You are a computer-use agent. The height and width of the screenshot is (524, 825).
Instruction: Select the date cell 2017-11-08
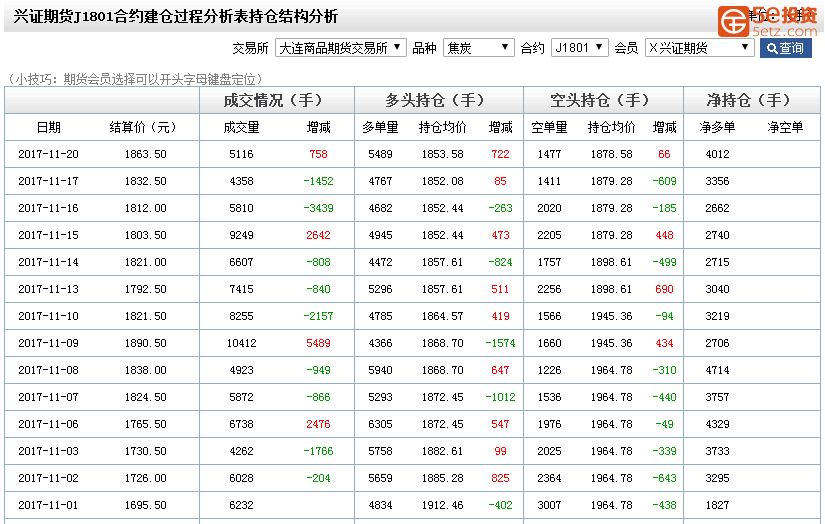(x=48, y=370)
